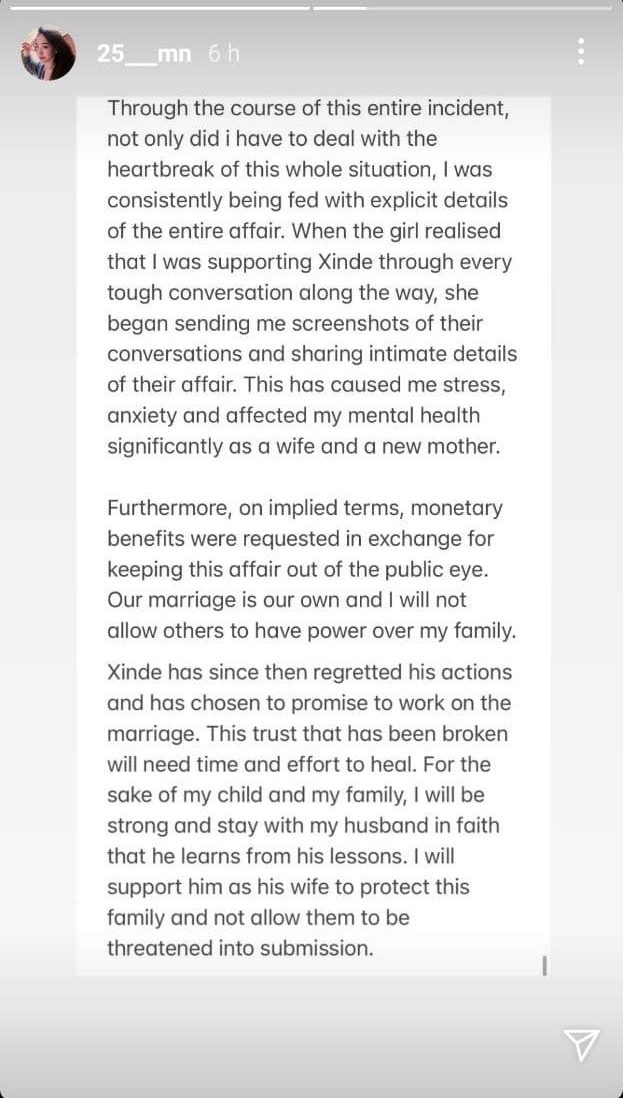
Task: Click the scroll indicator at the text card's bottom right
Action: tap(544, 965)
